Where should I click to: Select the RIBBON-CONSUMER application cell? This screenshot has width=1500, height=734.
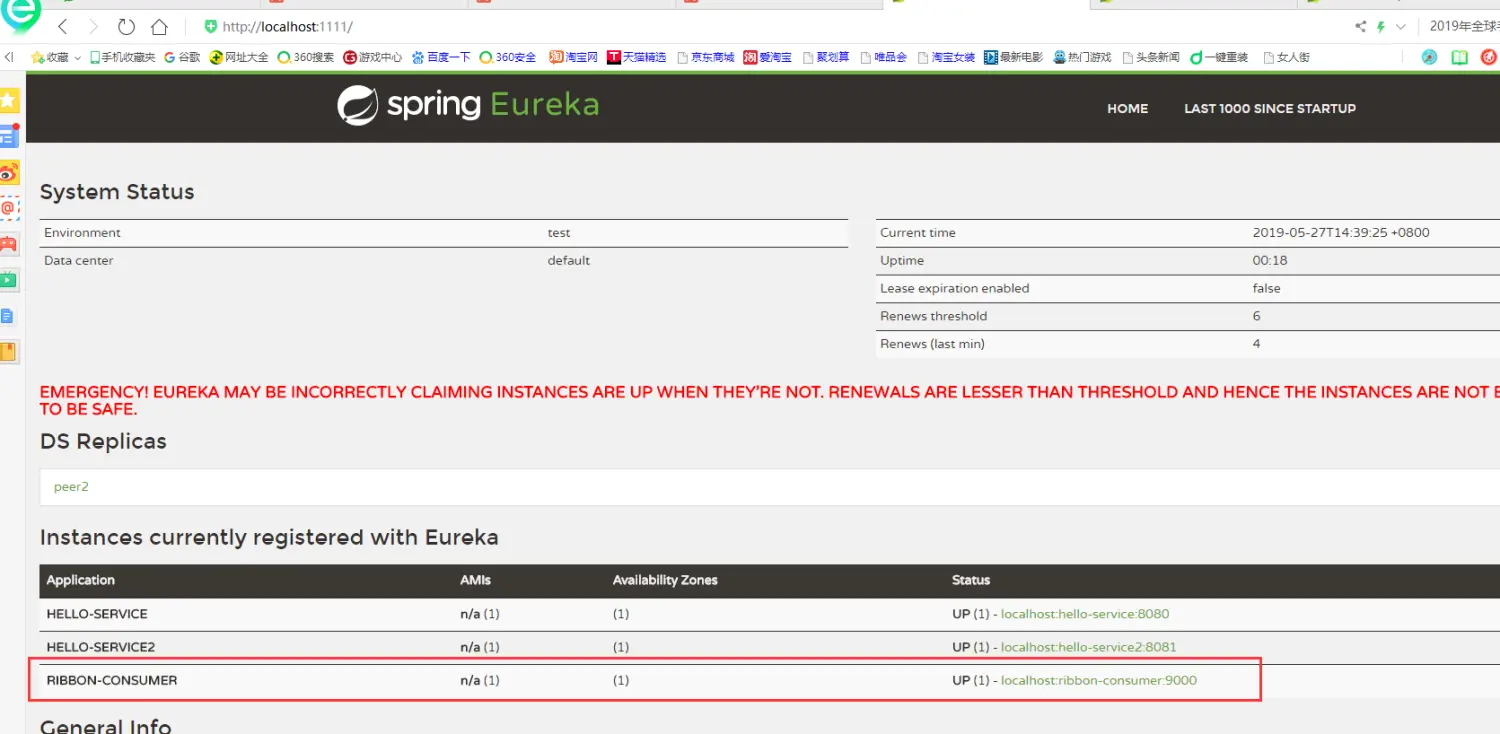tap(112, 680)
